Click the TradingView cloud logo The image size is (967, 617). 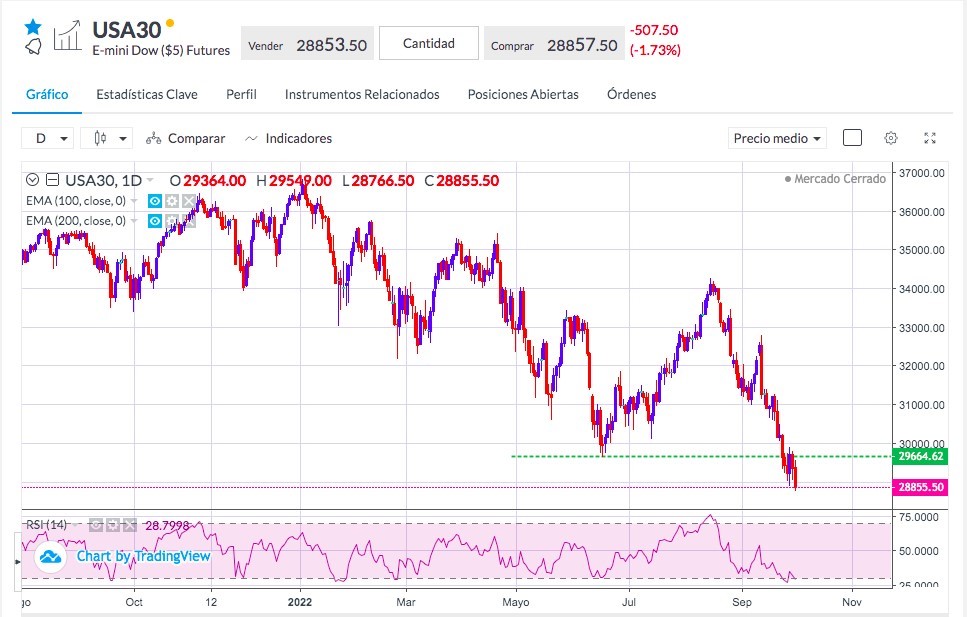point(50,557)
